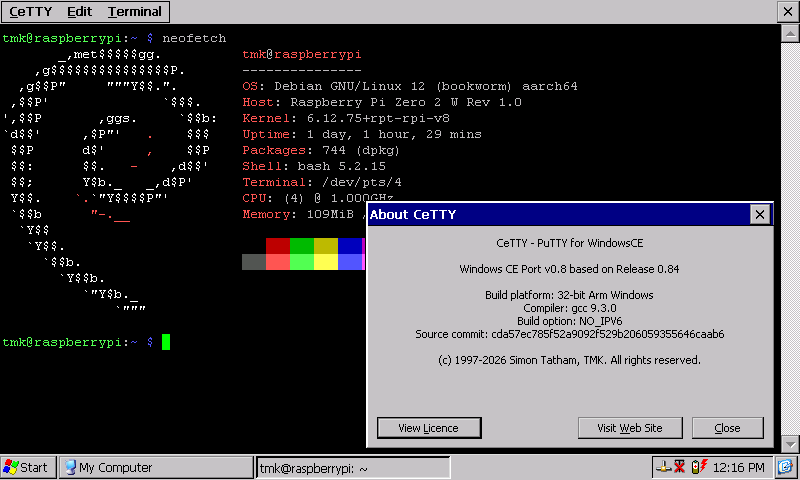Click 'CeTTY - PuTTY for WindowsCE' text
This screenshot has height=480, width=800.
coord(569,243)
